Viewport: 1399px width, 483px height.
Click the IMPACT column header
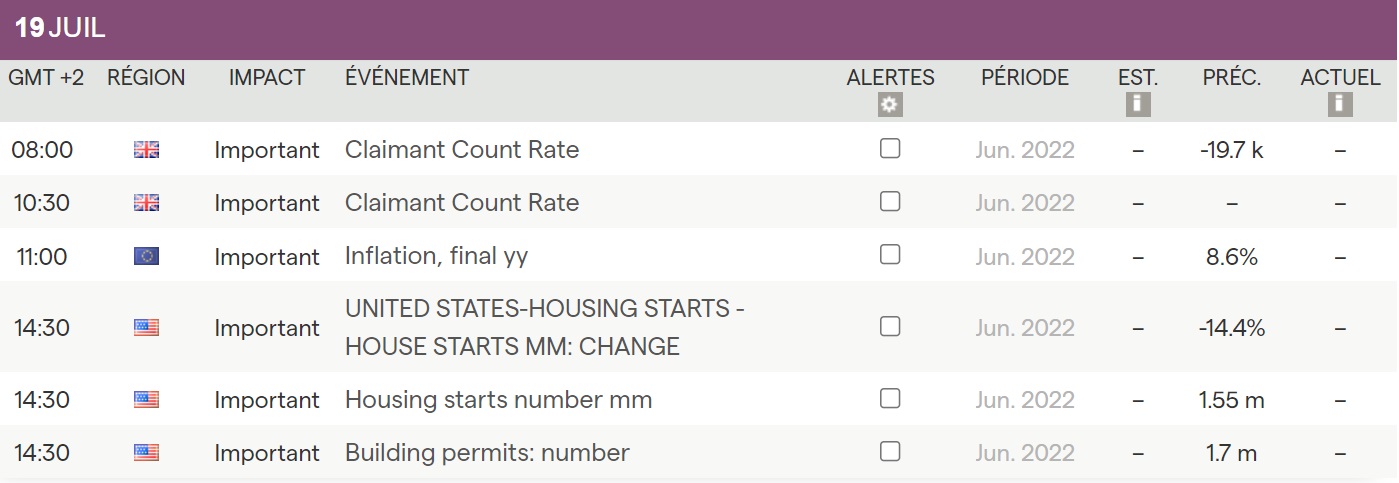pyautogui.click(x=267, y=78)
